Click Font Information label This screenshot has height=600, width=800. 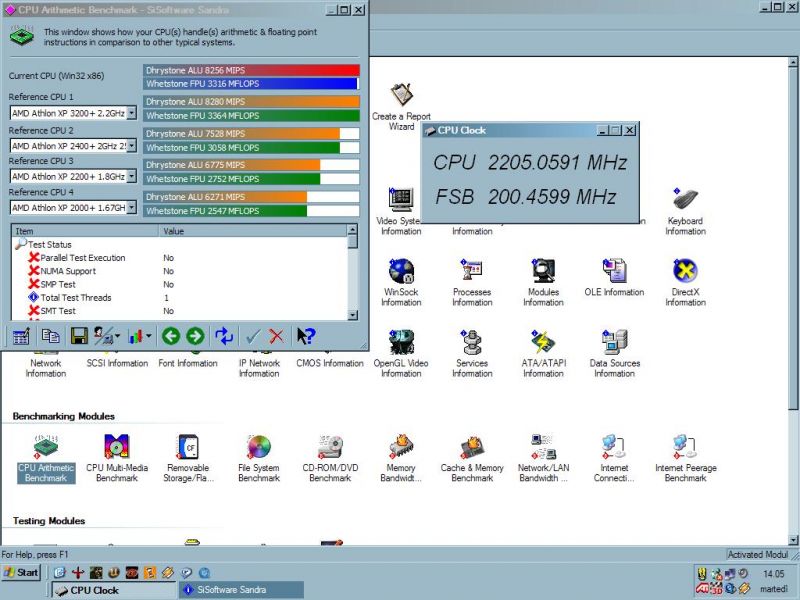click(188, 363)
